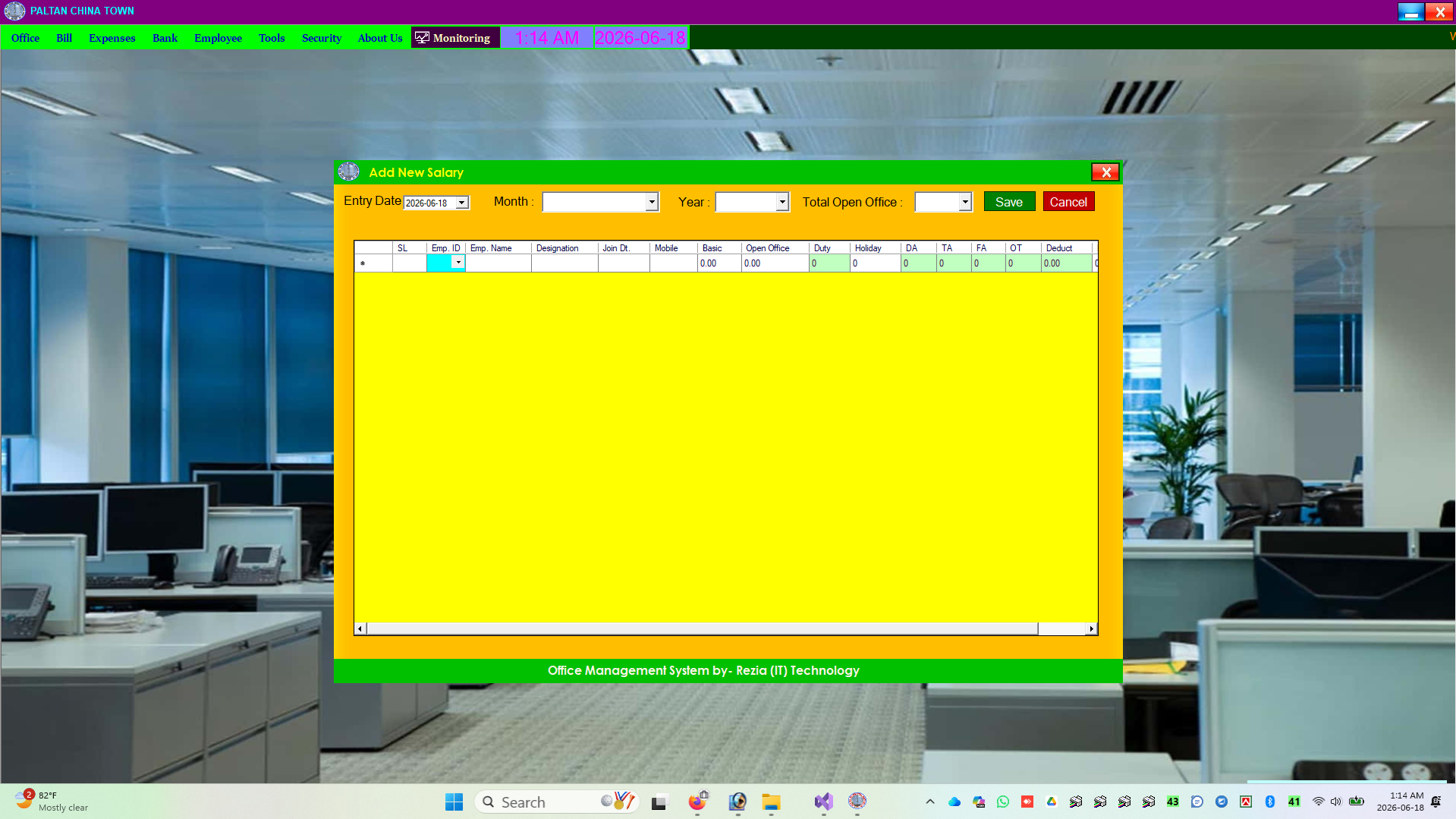Expand the Total Open Office dropdown

965,202
